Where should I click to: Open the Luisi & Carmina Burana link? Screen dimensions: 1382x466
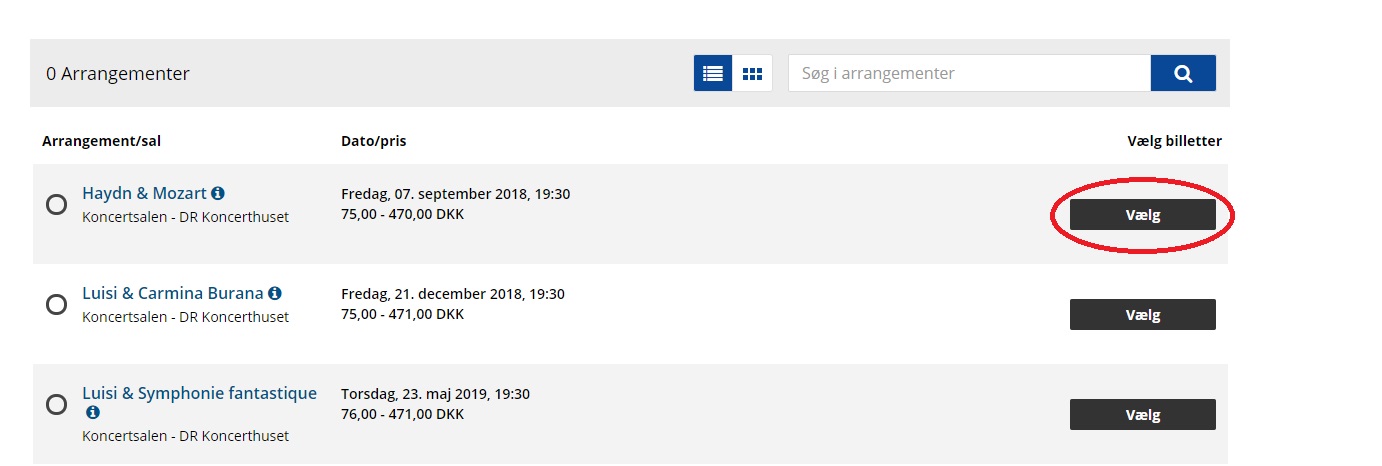pyautogui.click(x=172, y=293)
